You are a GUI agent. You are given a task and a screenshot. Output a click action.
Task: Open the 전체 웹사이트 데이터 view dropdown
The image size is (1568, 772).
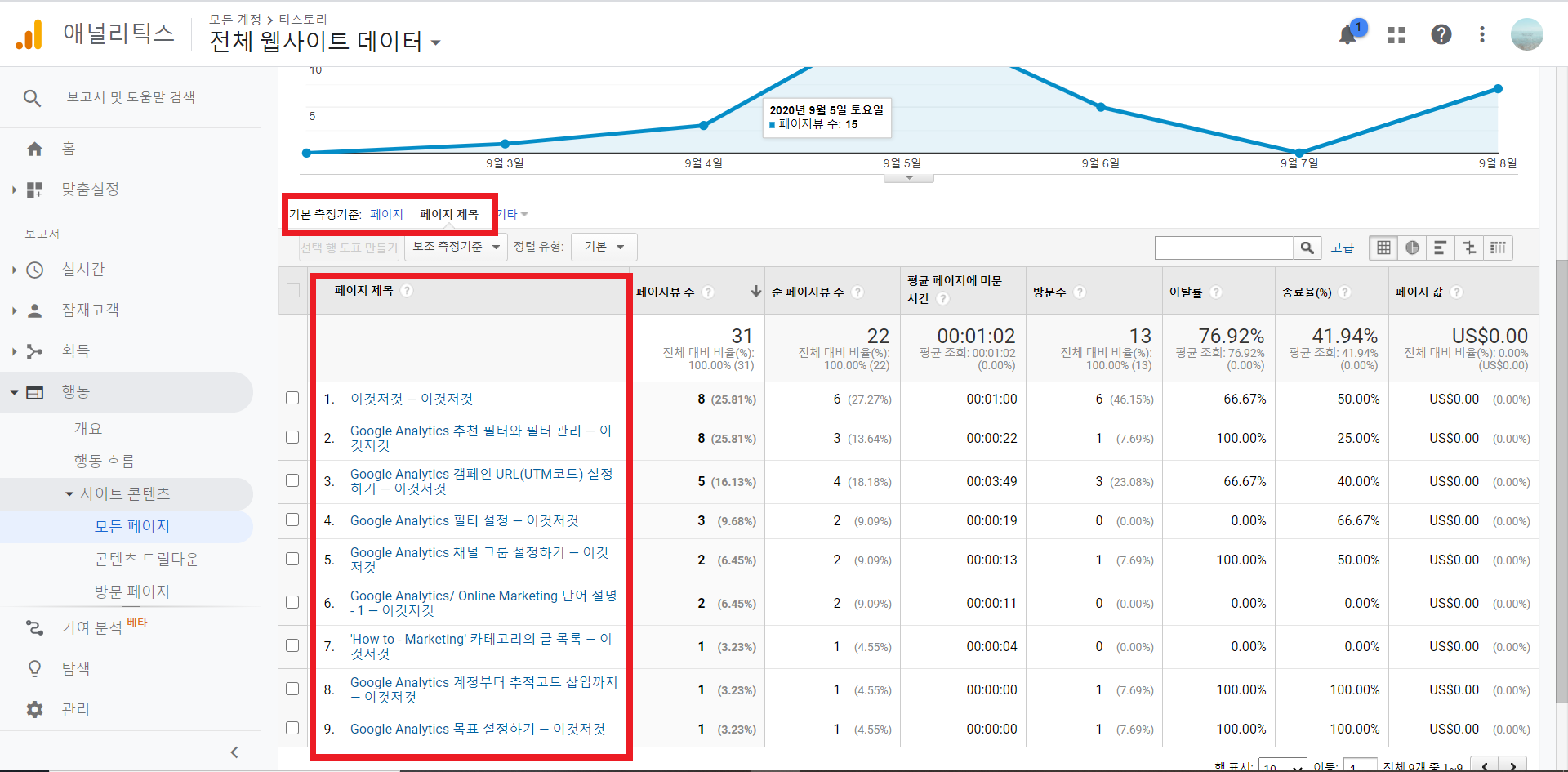pyautogui.click(x=325, y=41)
